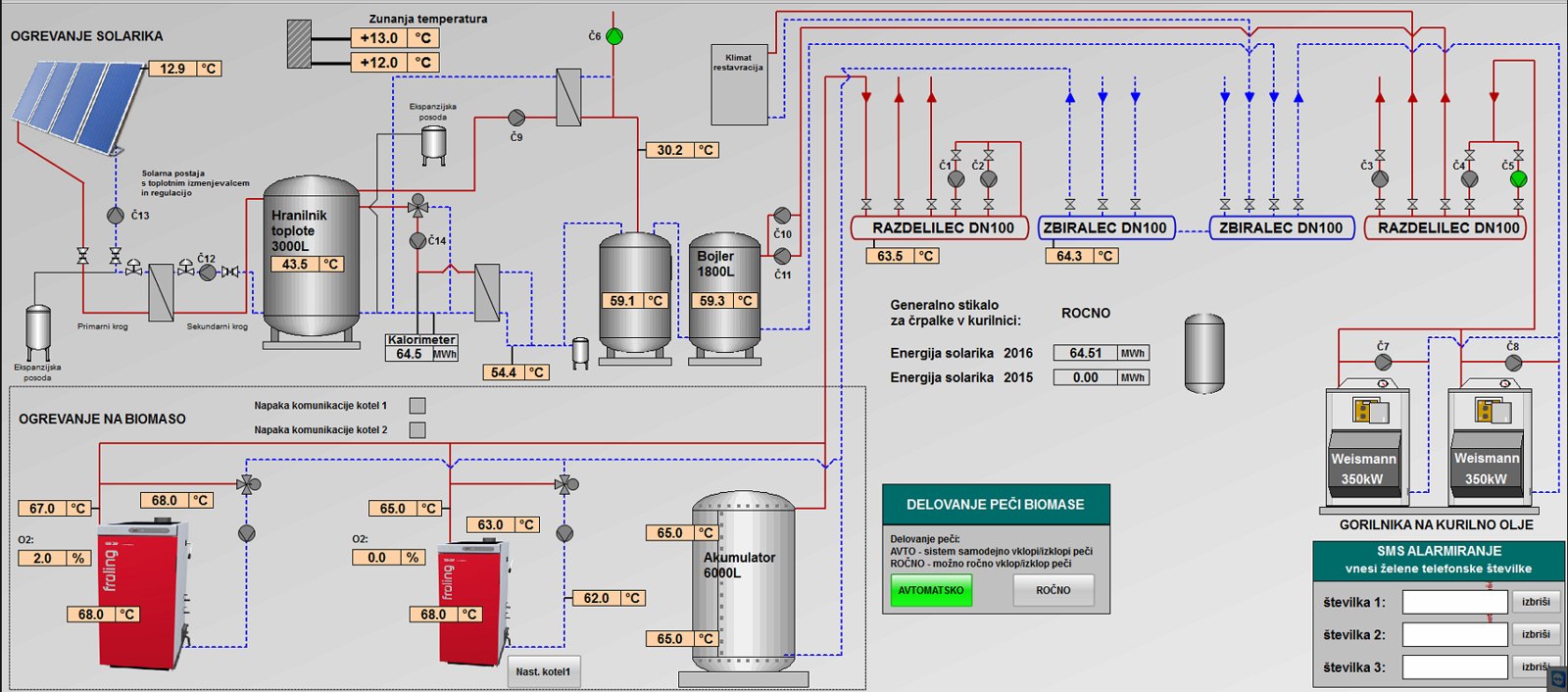Select pump Č13 at the solar station
Screen dimensions: 1568x692
(116, 215)
